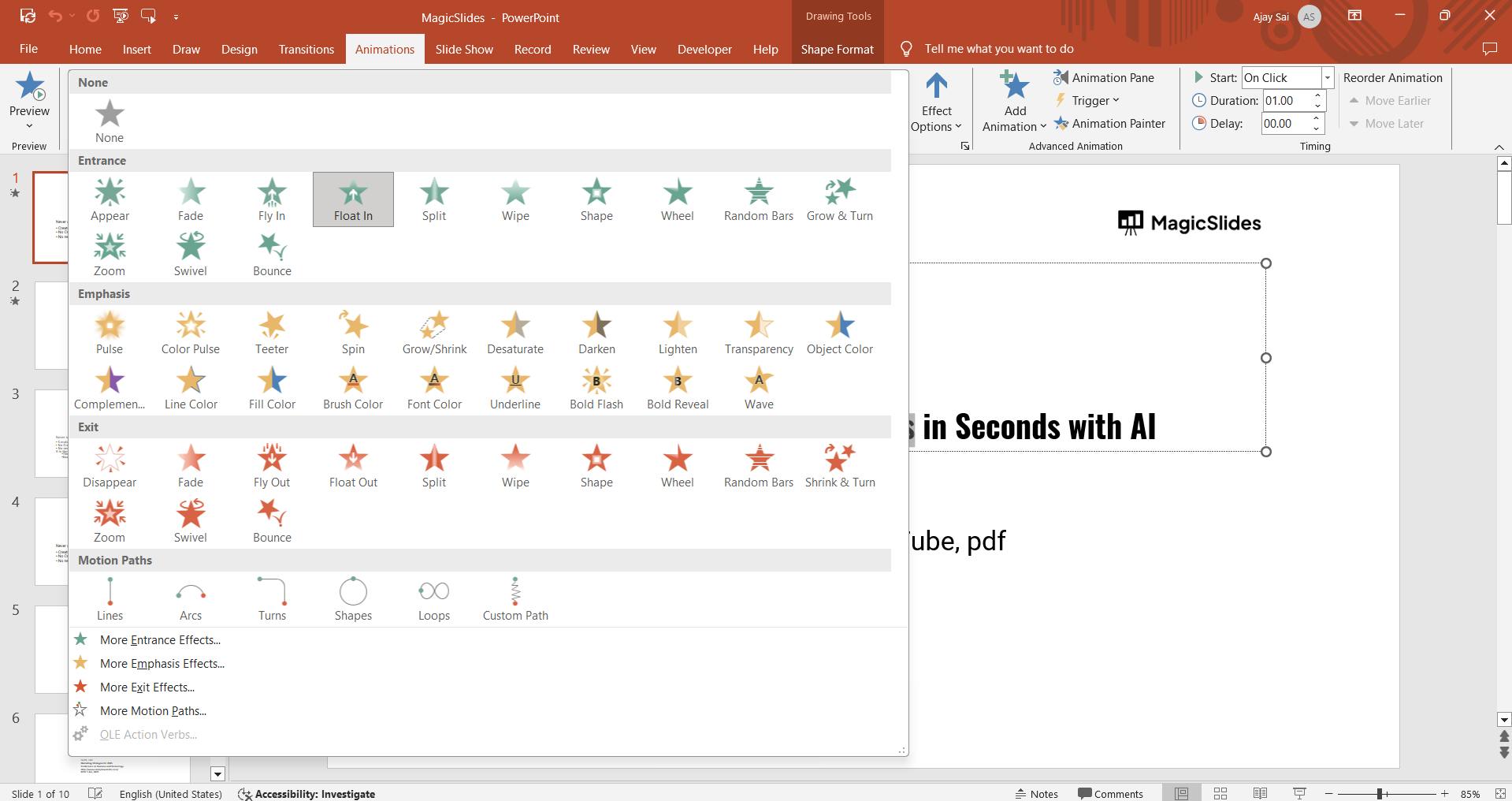Pick the Darken emphasis effect

[x=596, y=333]
